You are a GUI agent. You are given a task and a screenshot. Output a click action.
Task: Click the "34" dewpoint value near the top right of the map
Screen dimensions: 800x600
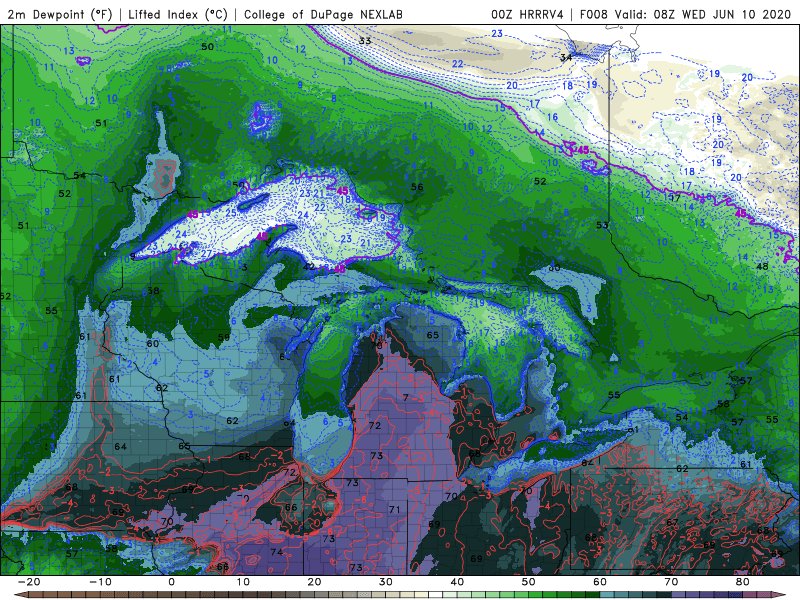[x=566, y=58]
